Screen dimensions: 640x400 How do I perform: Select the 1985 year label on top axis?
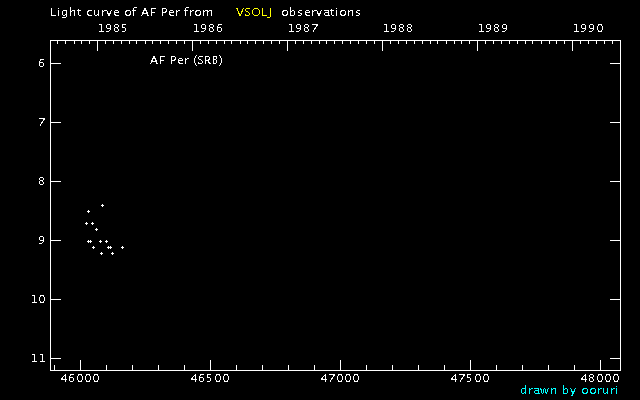pos(112,28)
